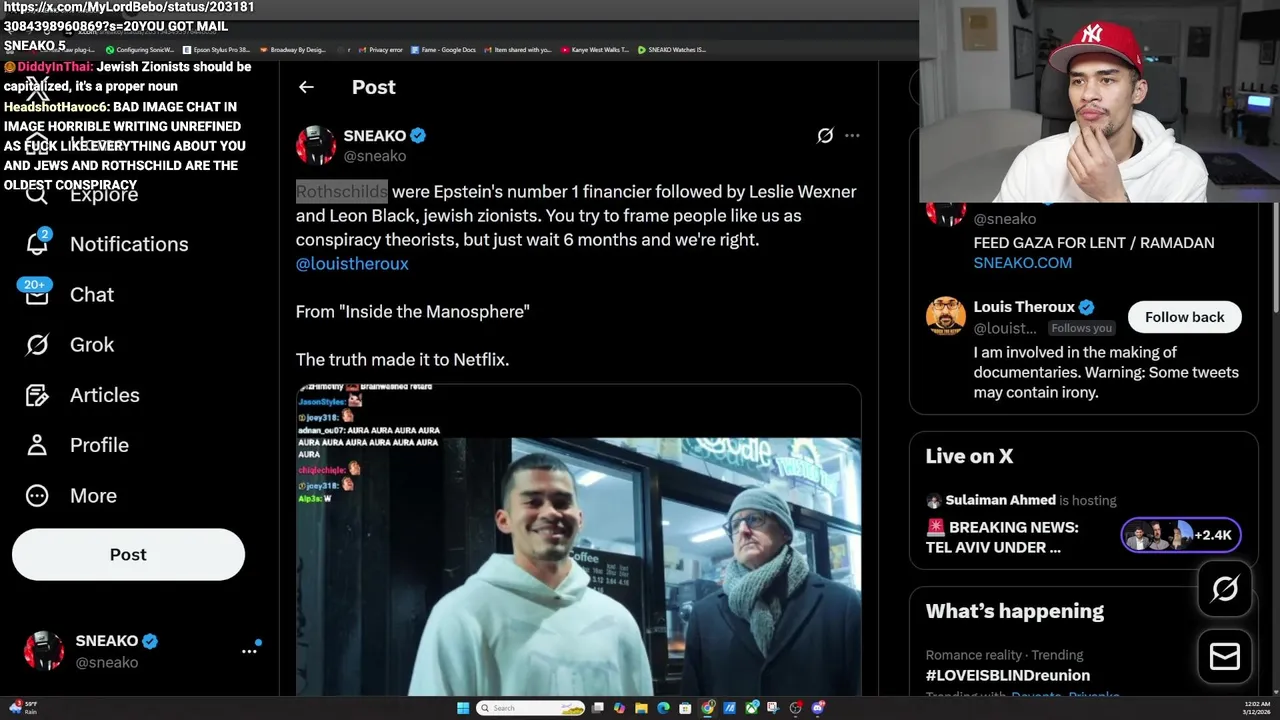Open Privacy error bookmark
The image size is (1280, 720).
380,49
